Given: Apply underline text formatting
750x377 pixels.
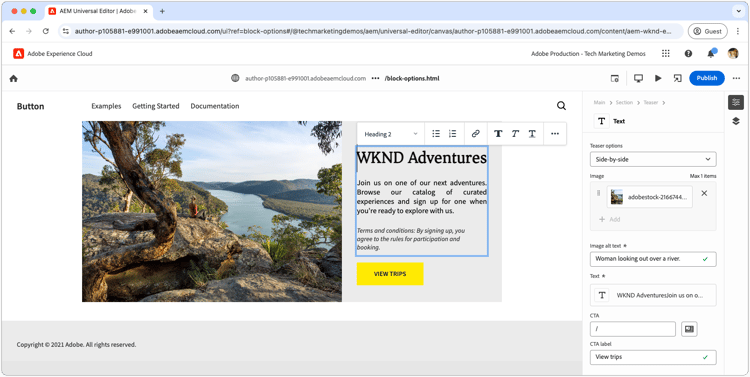Looking at the screenshot, I should [532, 134].
